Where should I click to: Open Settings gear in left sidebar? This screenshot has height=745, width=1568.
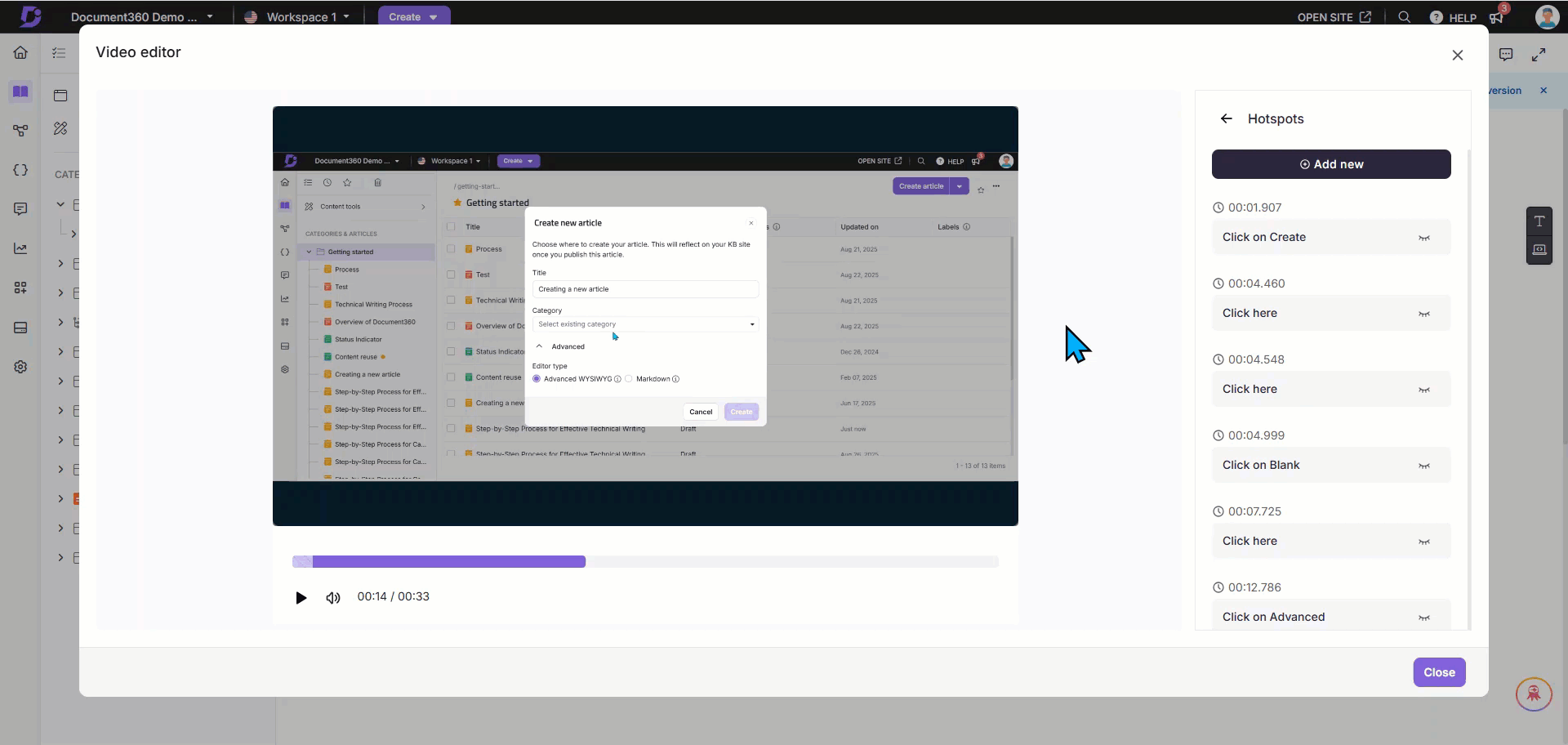tap(20, 367)
